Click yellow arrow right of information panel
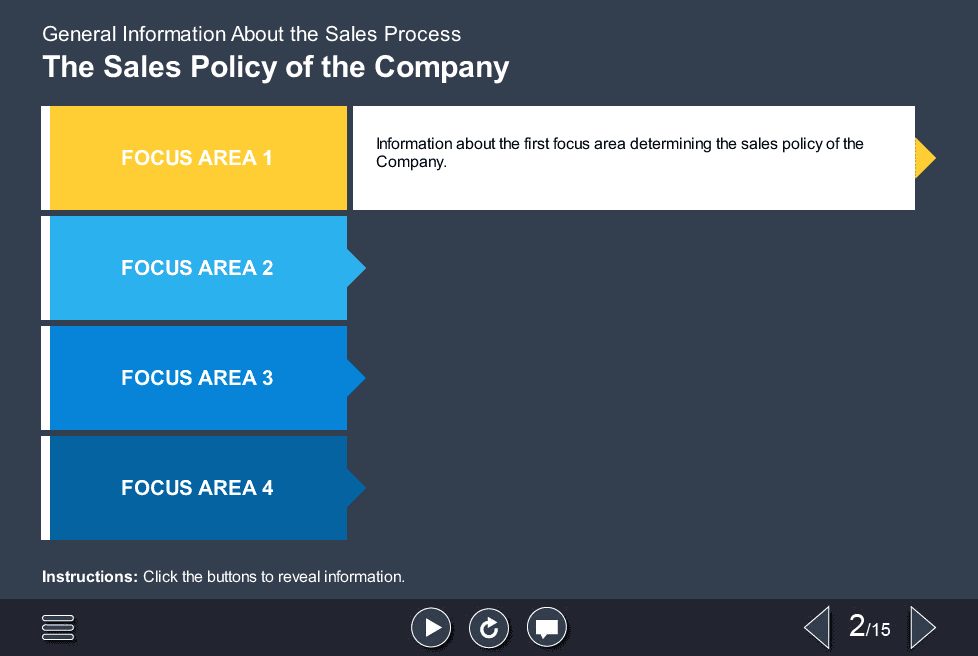The image size is (978, 656). pyautogui.click(x=924, y=158)
